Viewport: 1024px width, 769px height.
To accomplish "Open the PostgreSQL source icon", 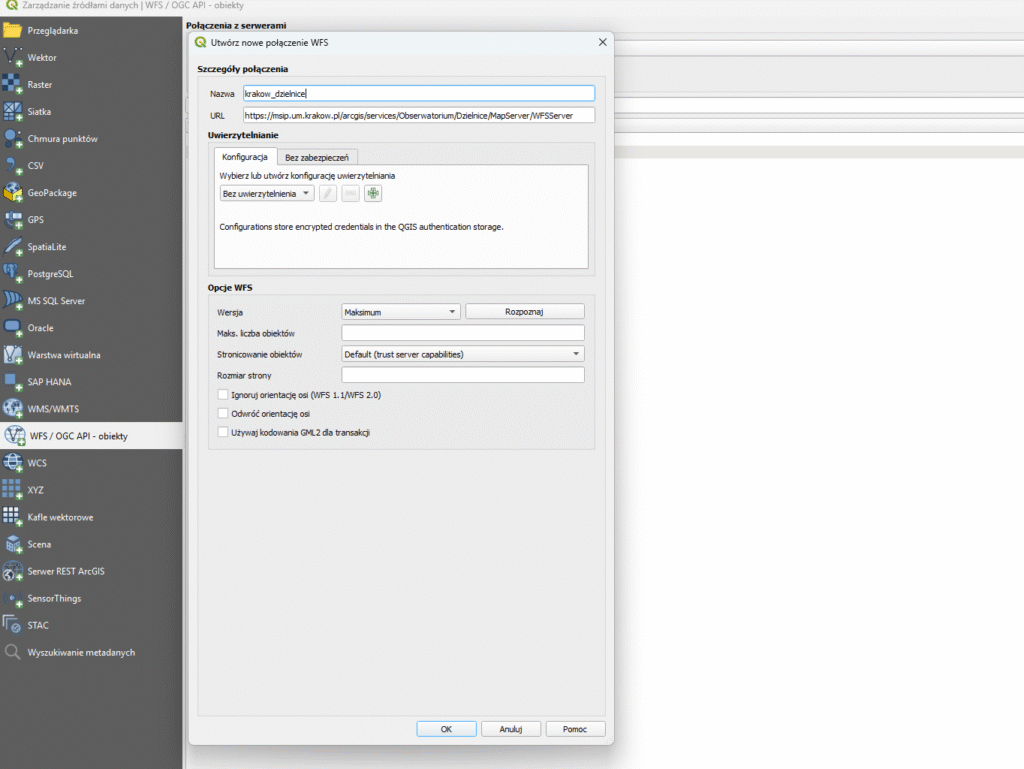I will tap(13, 274).
